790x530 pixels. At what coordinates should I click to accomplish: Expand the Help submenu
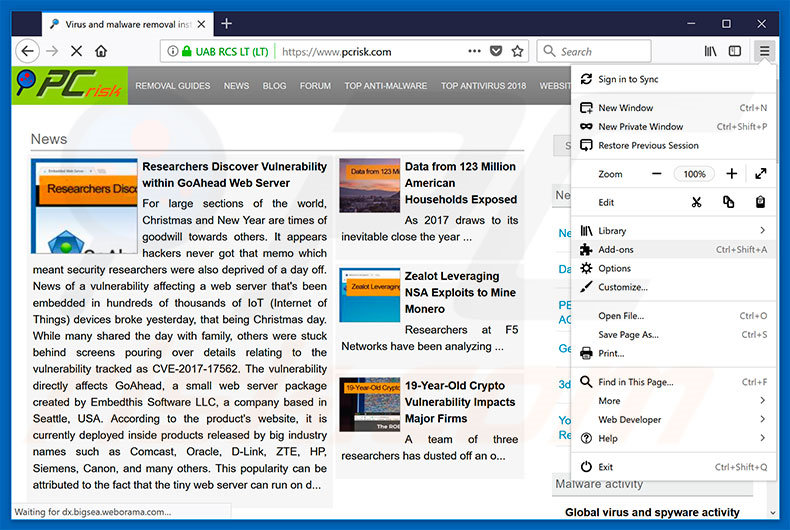pyautogui.click(x=673, y=438)
